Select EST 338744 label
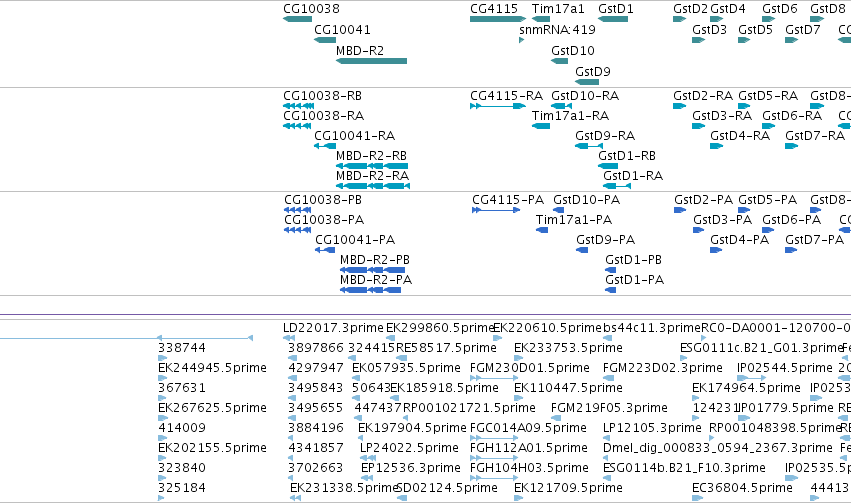Screen dimensions: 851x503 (182, 348)
